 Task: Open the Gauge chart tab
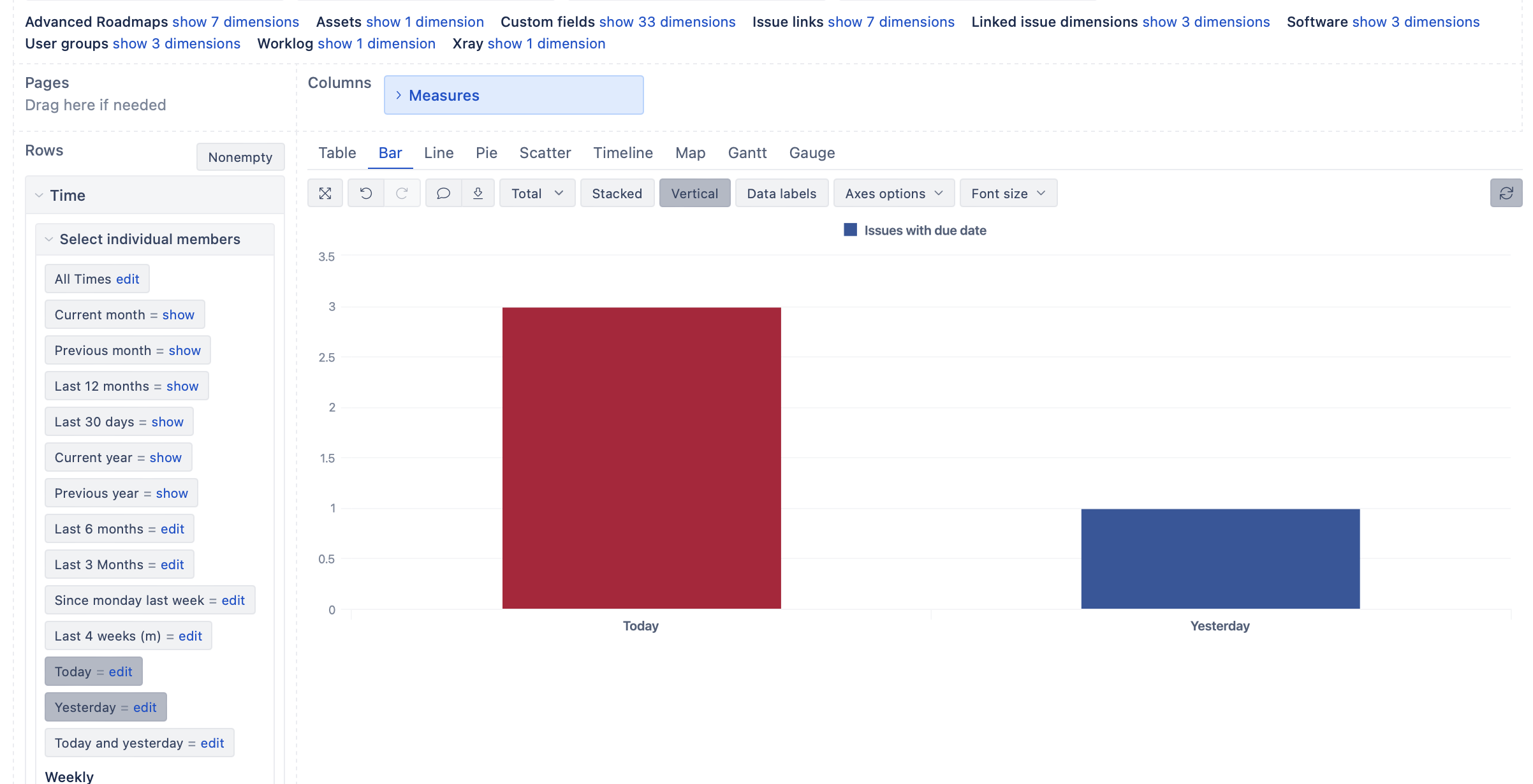(x=812, y=153)
